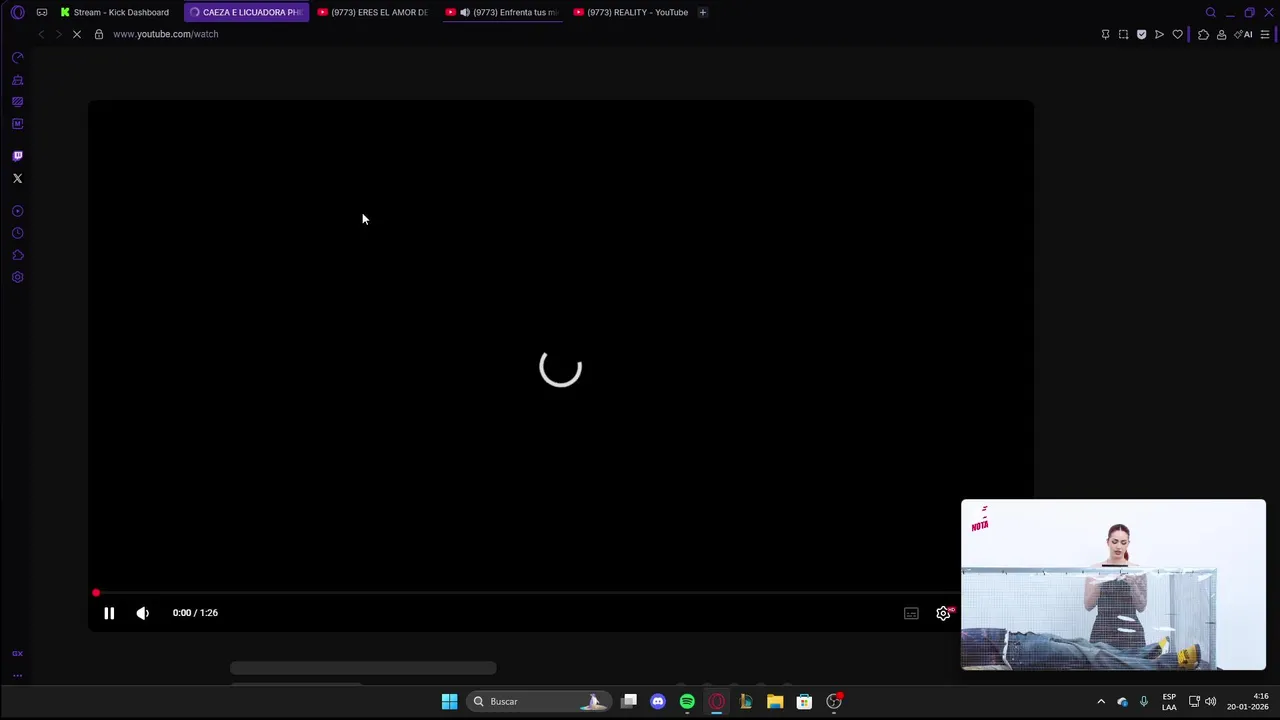Take a snapshot with the capture icon
This screenshot has width=1280, height=720.
pos(1123,34)
